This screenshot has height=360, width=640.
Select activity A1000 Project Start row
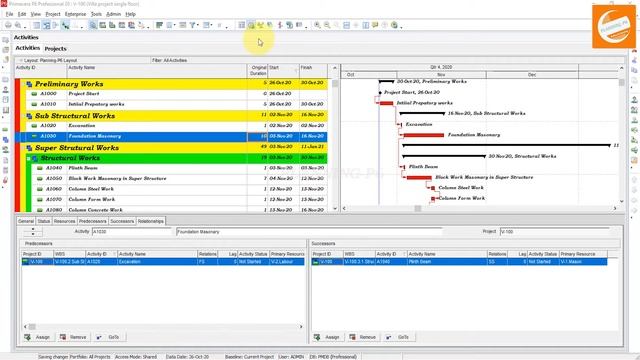pos(177,94)
